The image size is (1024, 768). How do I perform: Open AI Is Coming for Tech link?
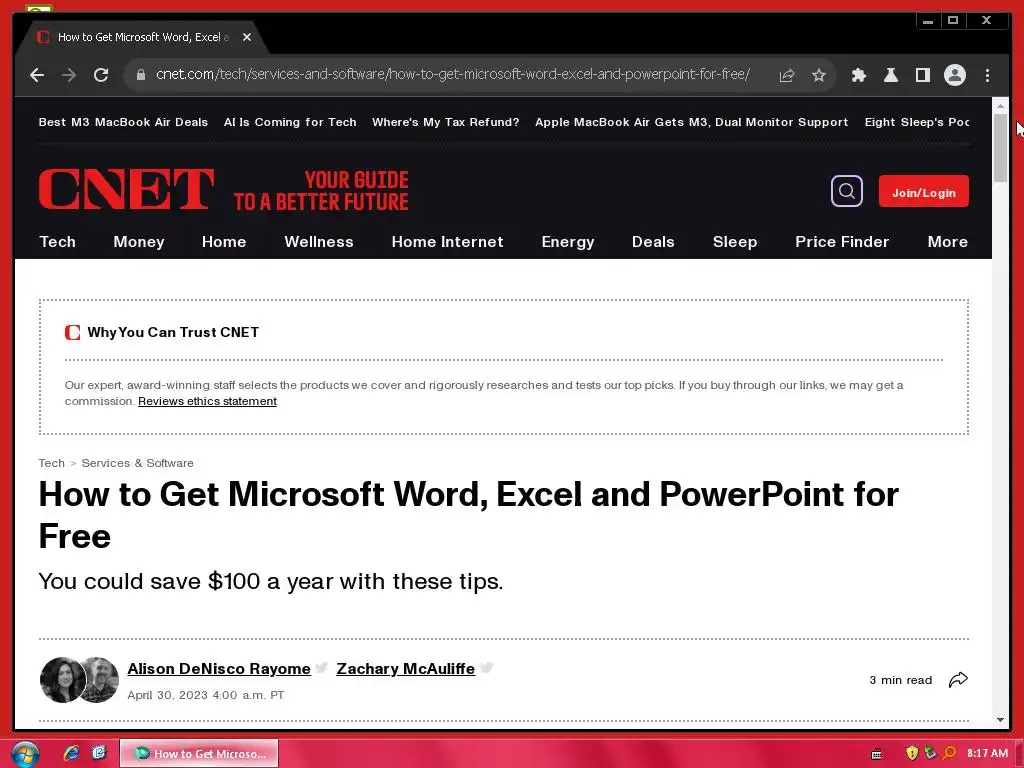tap(290, 122)
